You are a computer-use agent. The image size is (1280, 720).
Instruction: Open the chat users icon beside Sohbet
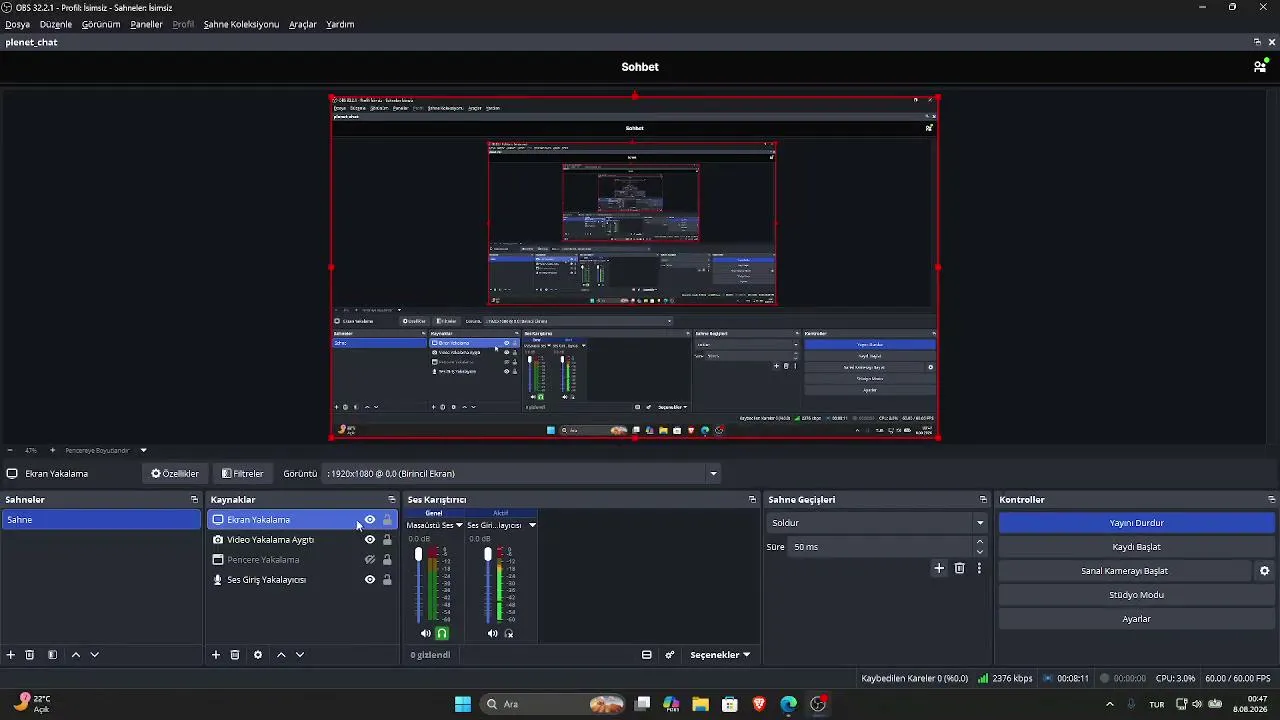1260,67
